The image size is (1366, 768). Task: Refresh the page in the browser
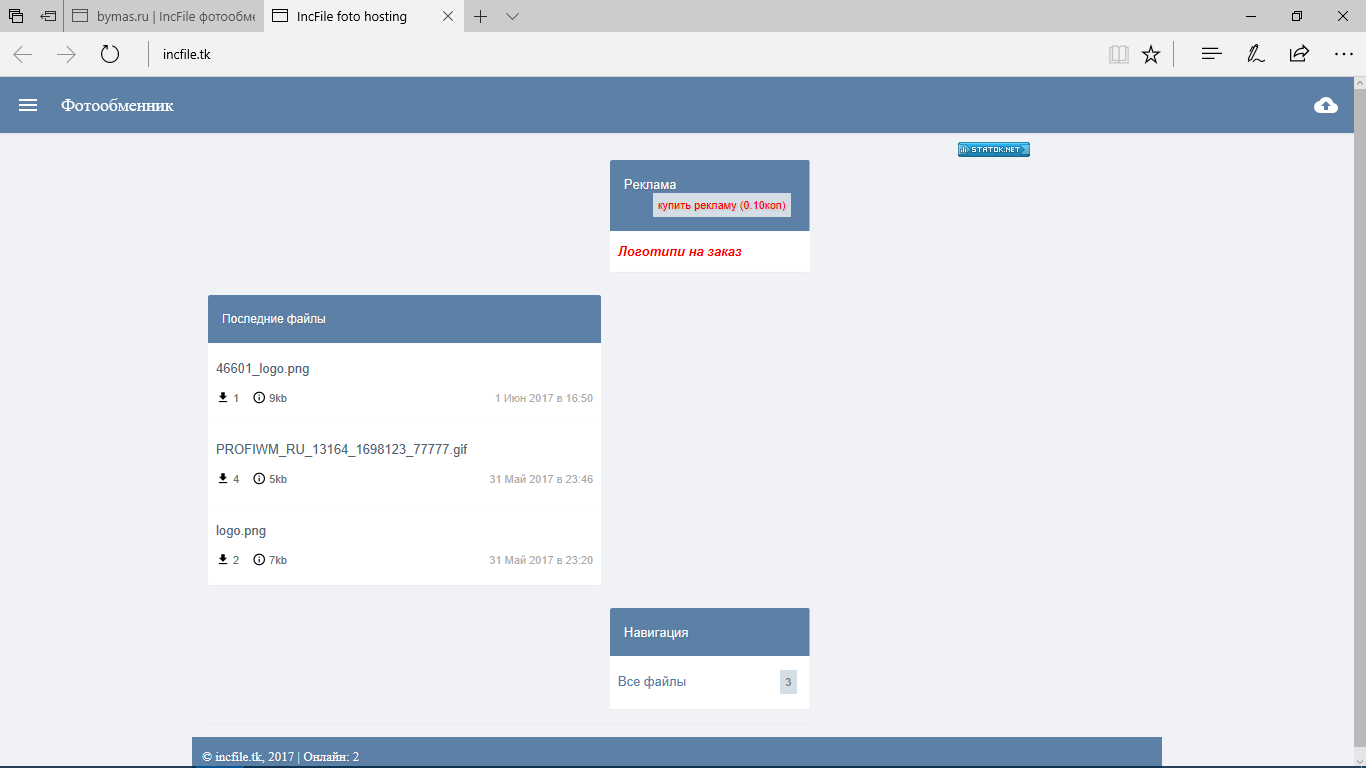[x=110, y=54]
